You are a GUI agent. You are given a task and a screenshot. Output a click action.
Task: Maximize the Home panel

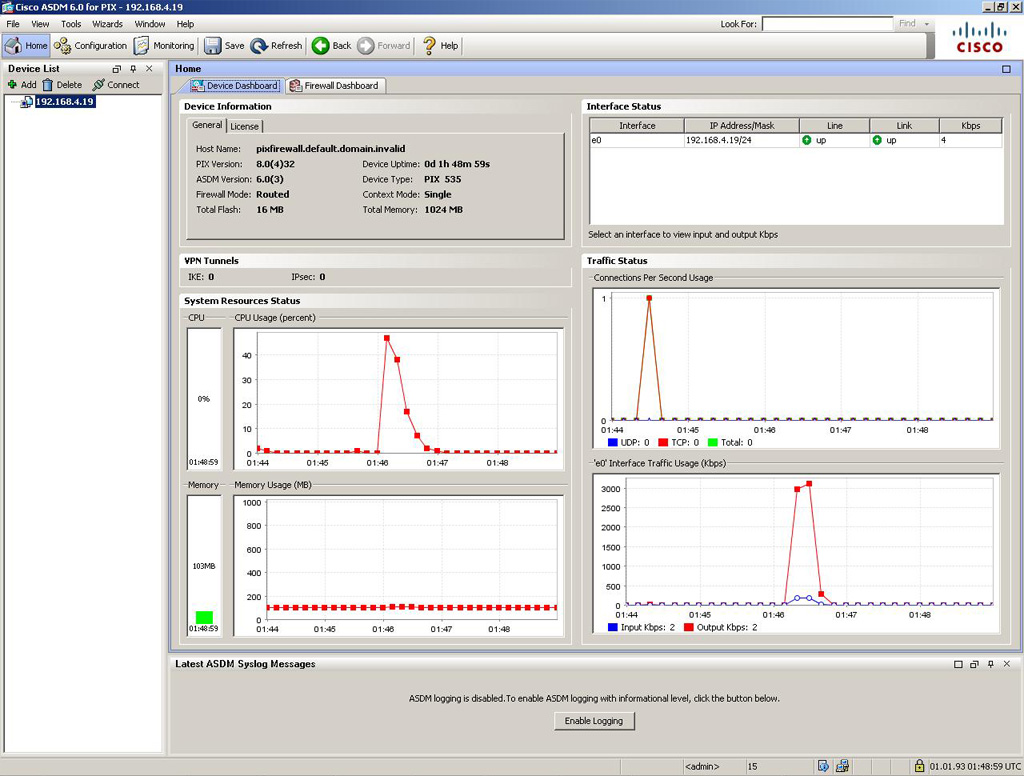tap(1006, 69)
